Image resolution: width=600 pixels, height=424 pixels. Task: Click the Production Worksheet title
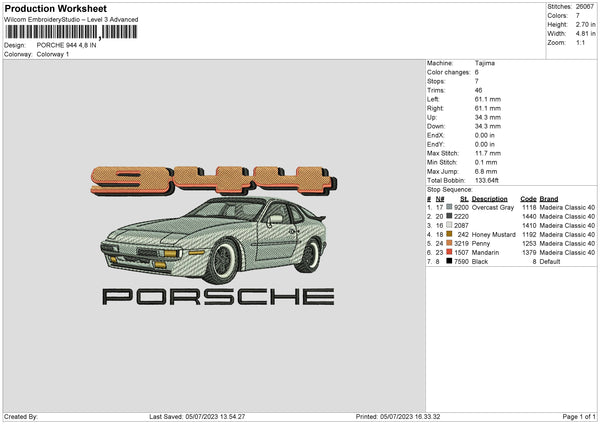(x=48, y=7)
